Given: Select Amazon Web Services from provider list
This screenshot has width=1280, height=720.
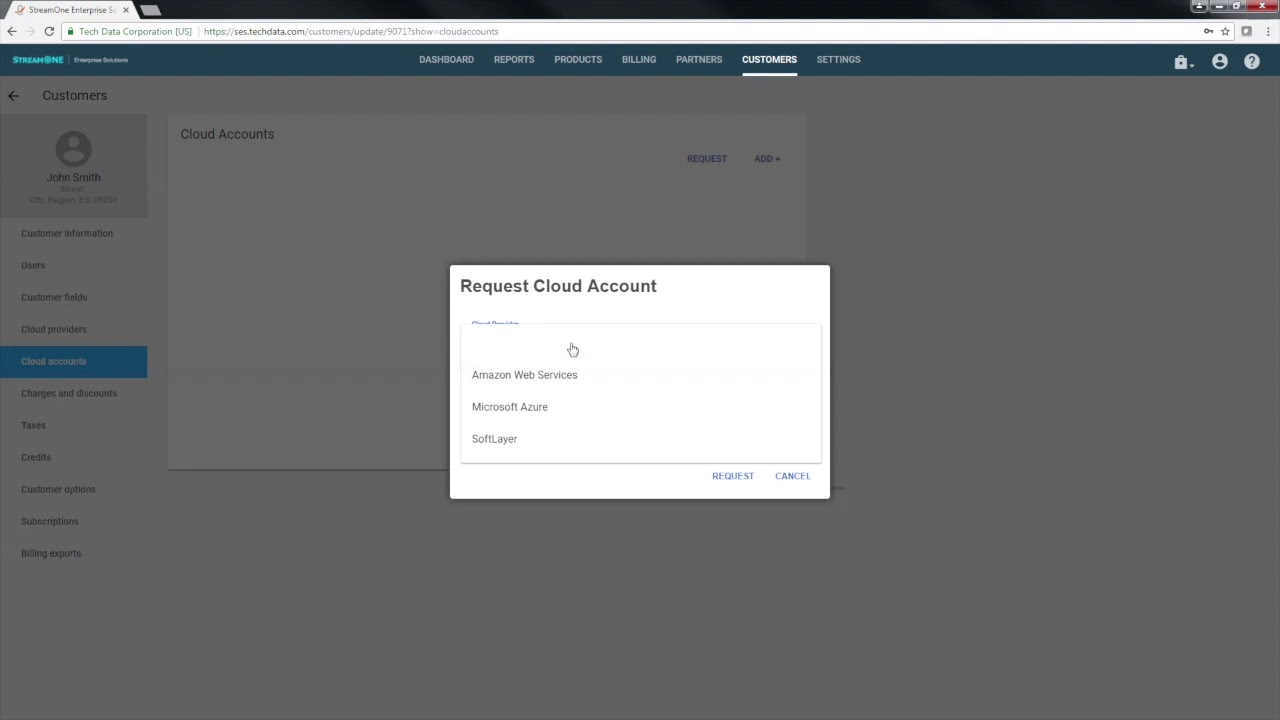Looking at the screenshot, I should 640,375.
